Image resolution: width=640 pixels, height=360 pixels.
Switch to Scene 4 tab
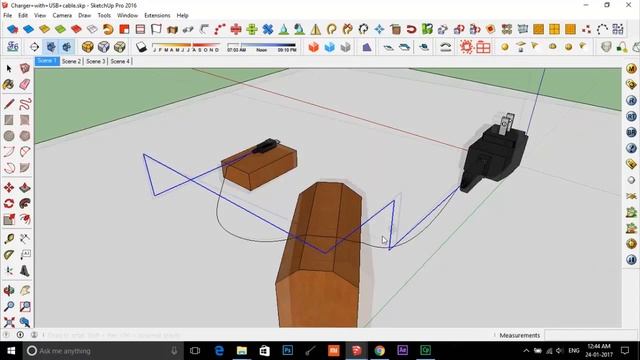[120, 61]
